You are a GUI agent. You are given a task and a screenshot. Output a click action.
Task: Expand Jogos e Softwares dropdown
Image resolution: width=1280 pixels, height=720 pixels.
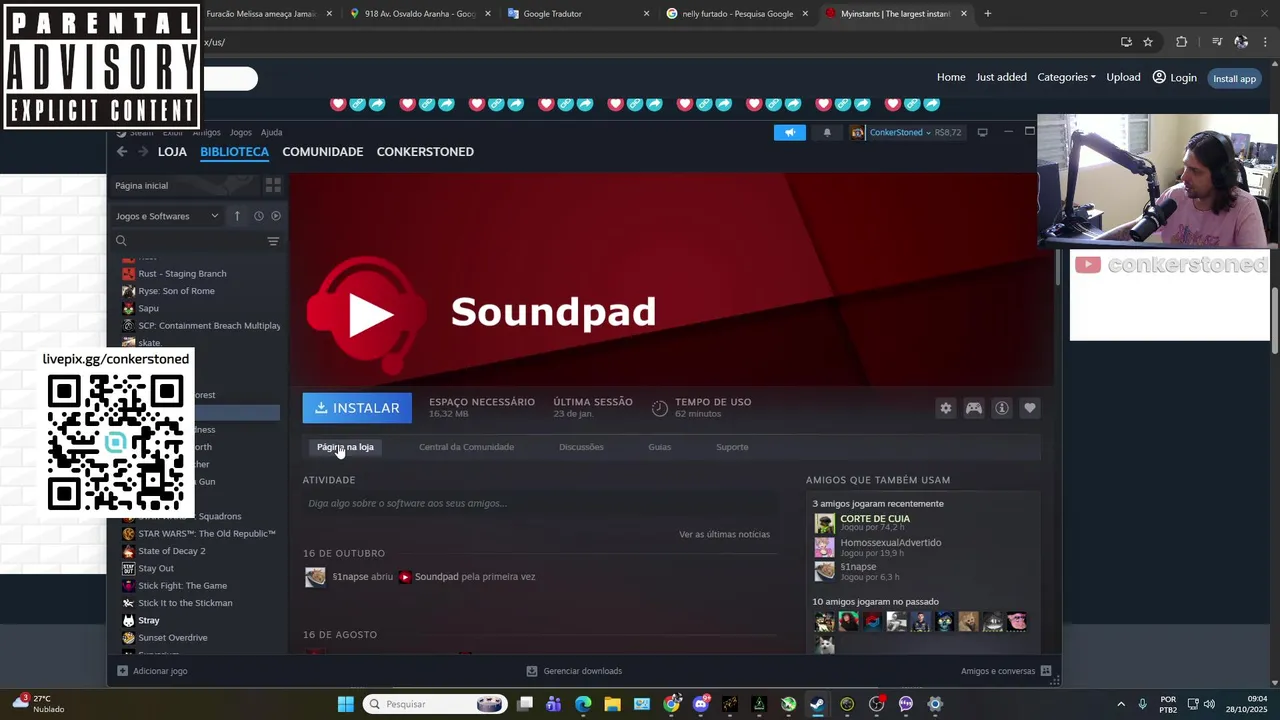coord(167,216)
